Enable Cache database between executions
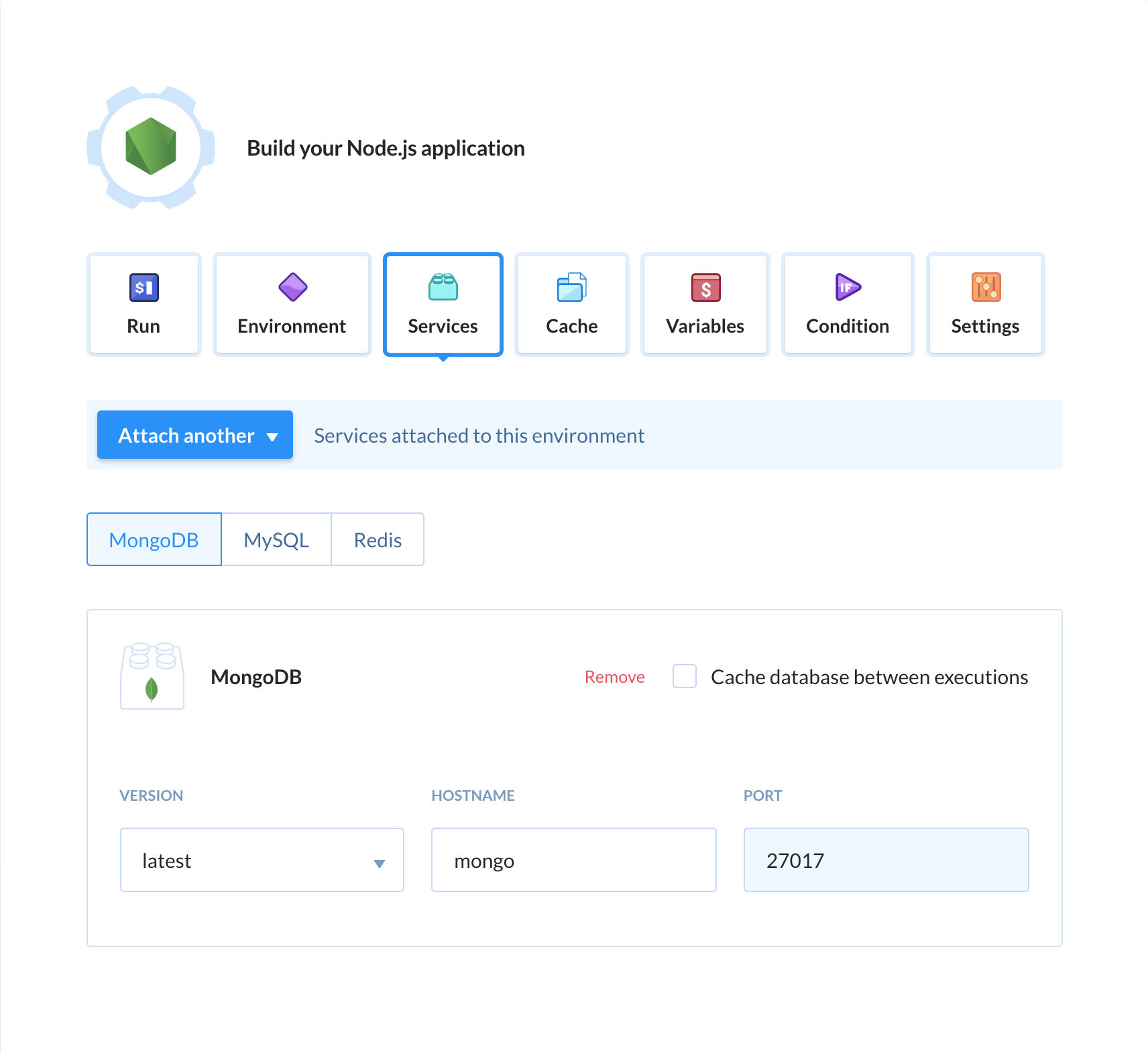 (x=684, y=677)
